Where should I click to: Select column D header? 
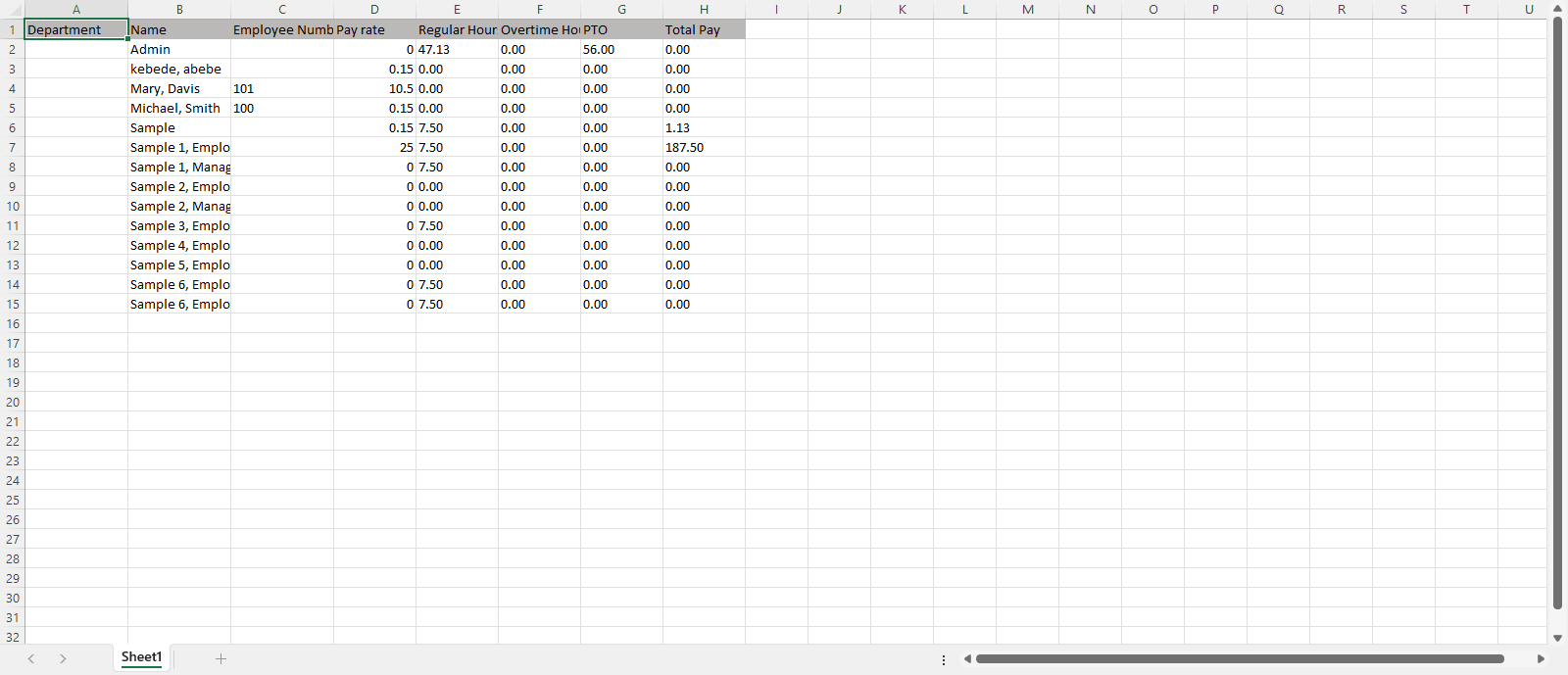374,9
